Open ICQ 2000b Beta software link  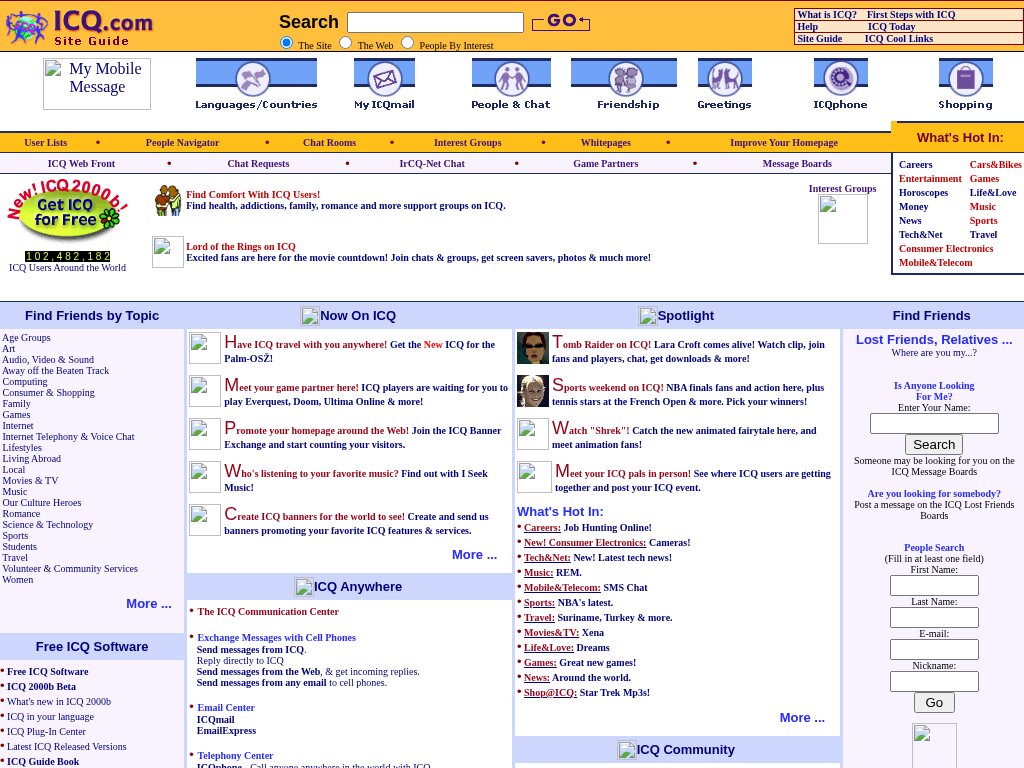pyautogui.click(x=41, y=686)
